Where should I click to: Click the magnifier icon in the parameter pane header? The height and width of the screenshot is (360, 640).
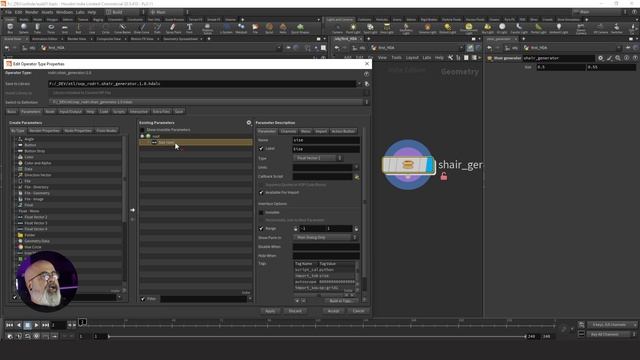[618, 58]
